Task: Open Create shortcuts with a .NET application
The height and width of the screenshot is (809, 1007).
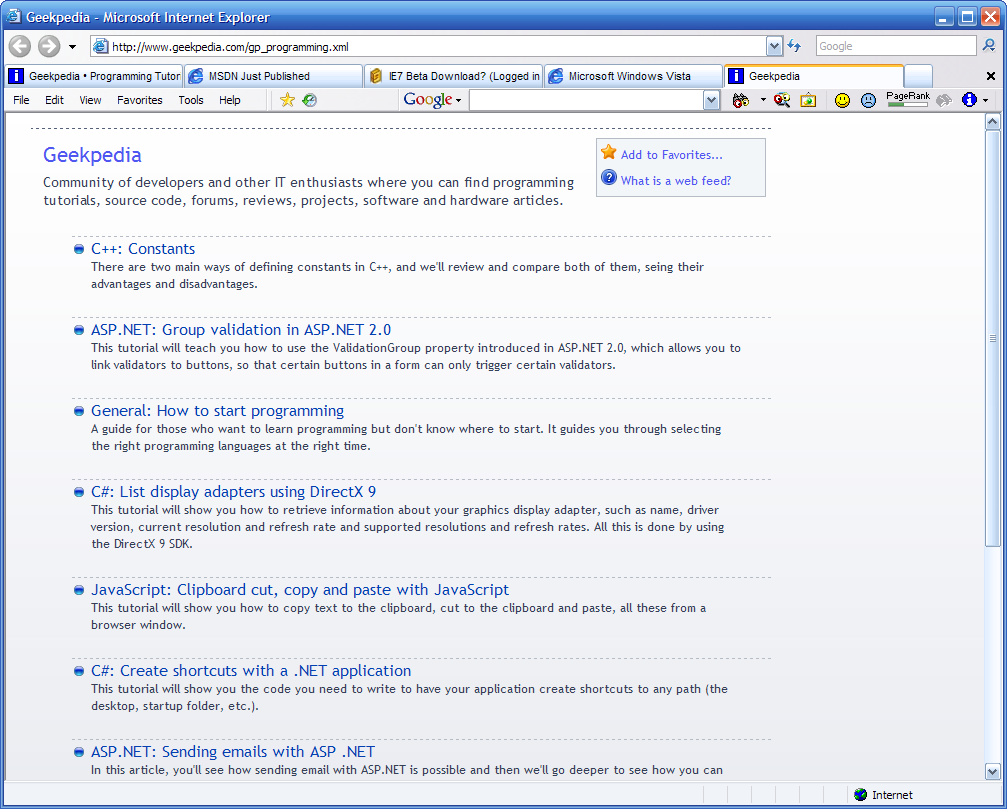Action: click(x=251, y=671)
